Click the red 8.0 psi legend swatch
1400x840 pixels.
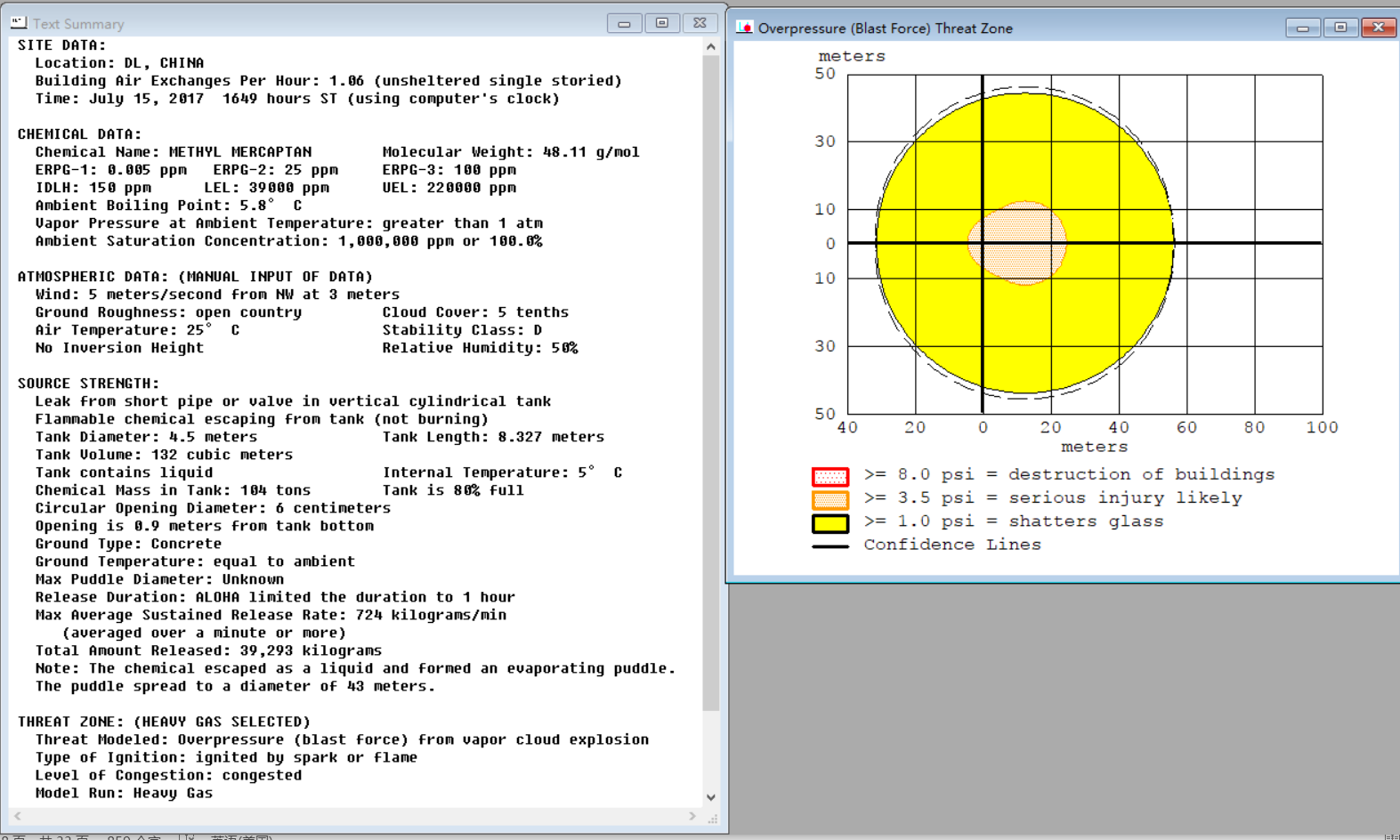click(829, 476)
